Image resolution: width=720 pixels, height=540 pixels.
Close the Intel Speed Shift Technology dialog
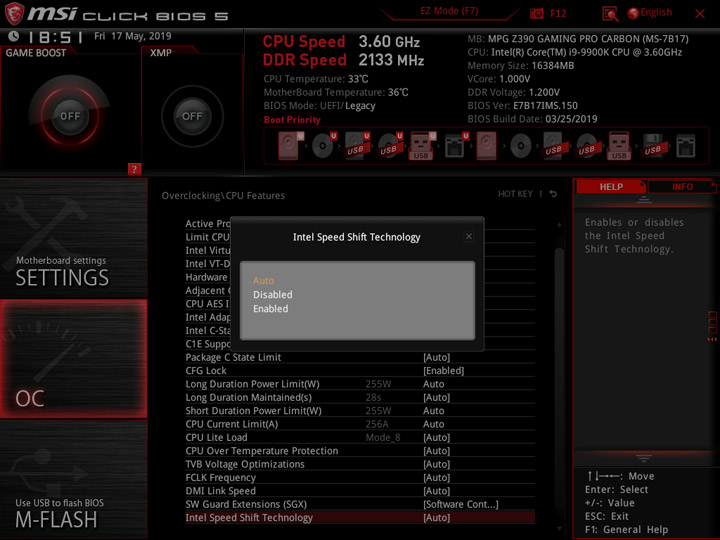tap(468, 236)
